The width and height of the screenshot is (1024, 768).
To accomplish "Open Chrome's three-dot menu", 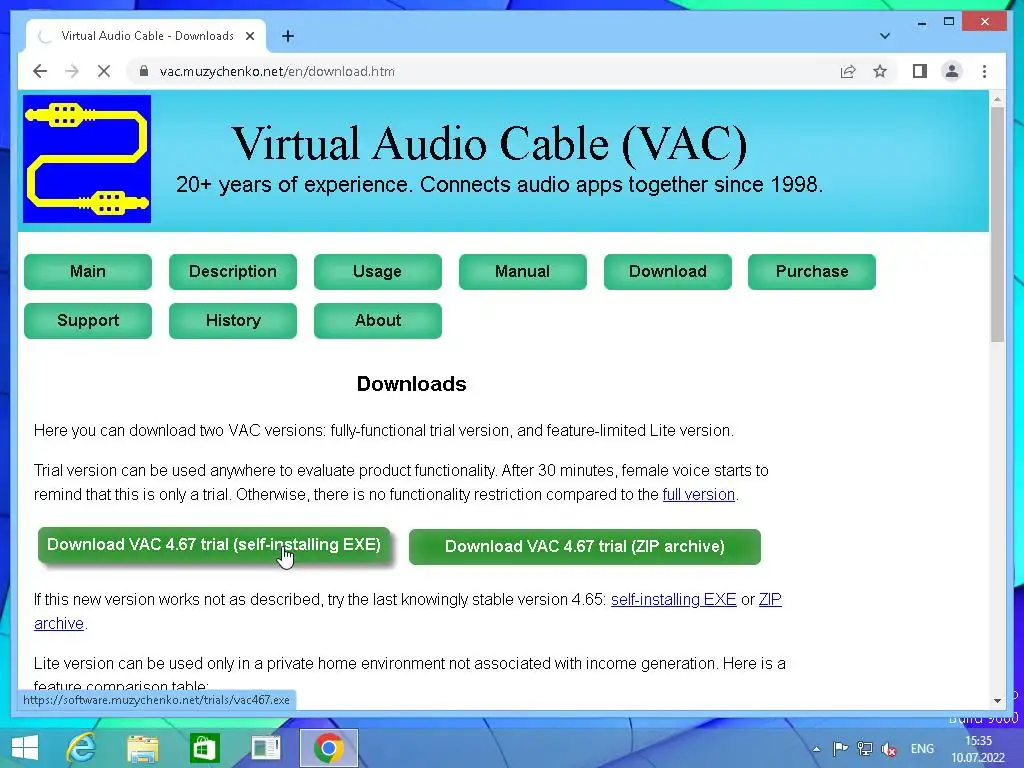I will click(984, 71).
